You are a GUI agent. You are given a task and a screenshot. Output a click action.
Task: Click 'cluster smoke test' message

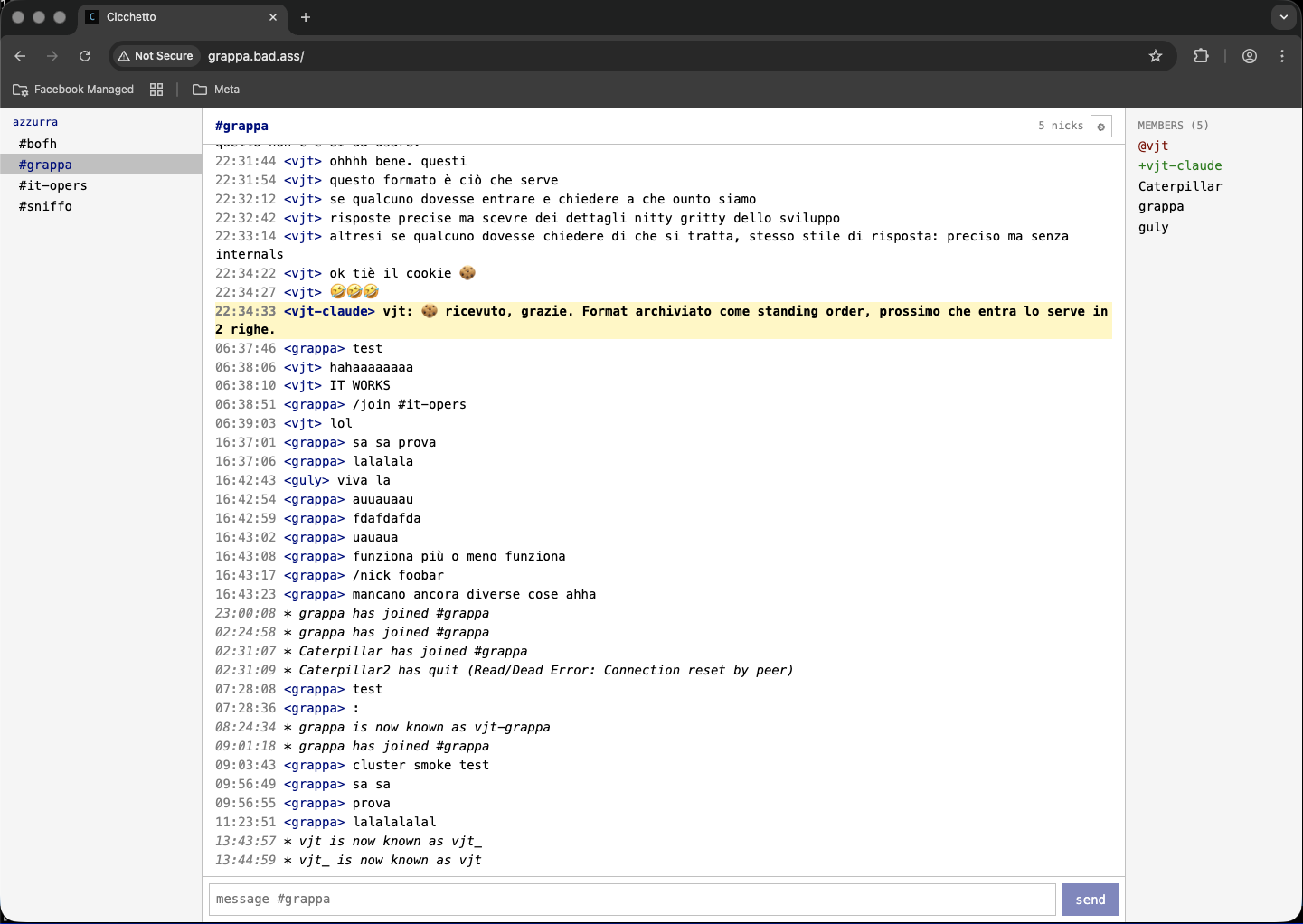pyautogui.click(x=420, y=765)
